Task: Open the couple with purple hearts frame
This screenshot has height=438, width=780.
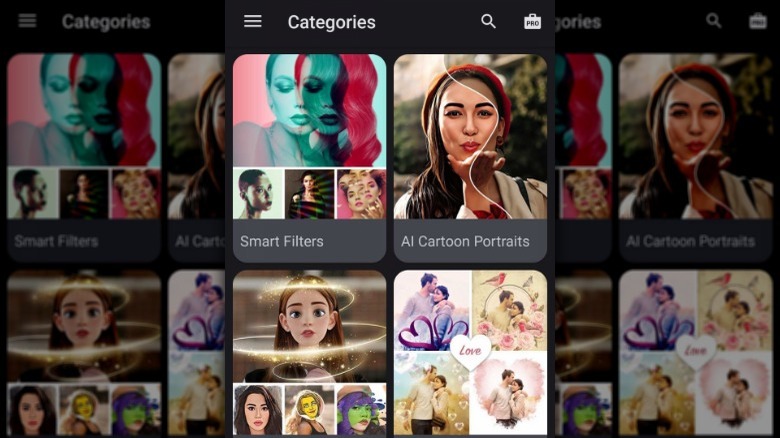Action: (432, 311)
